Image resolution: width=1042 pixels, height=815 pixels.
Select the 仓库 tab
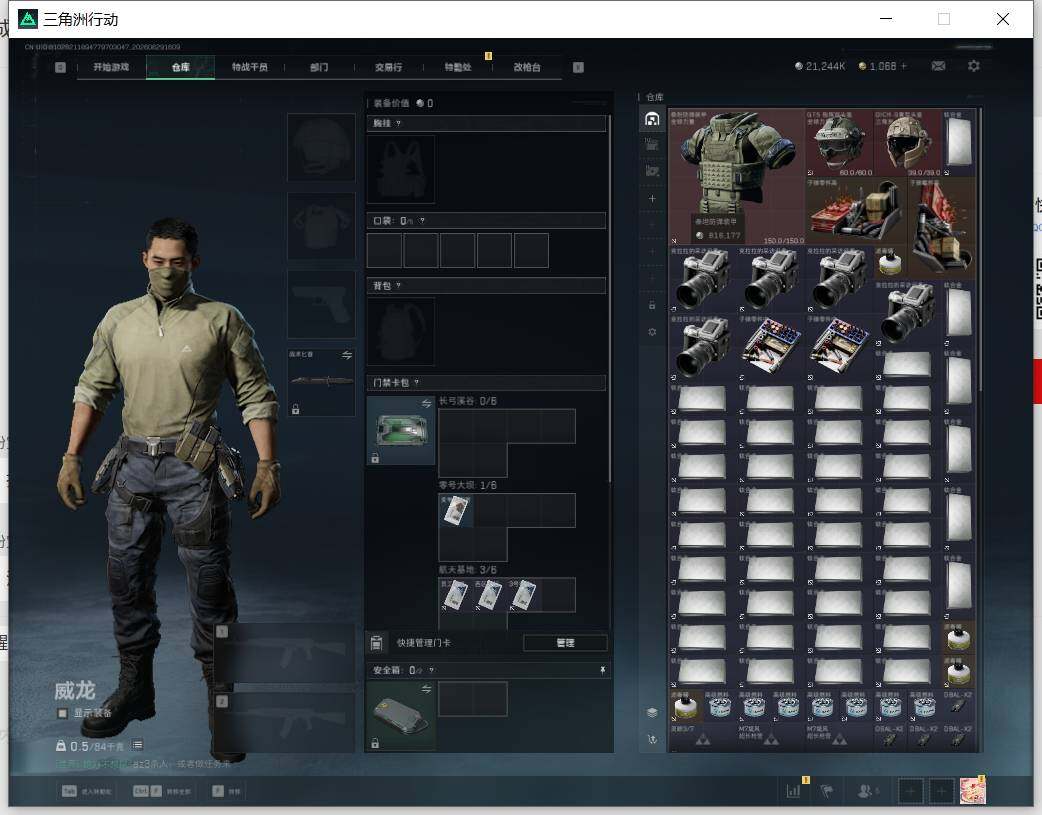[181, 67]
